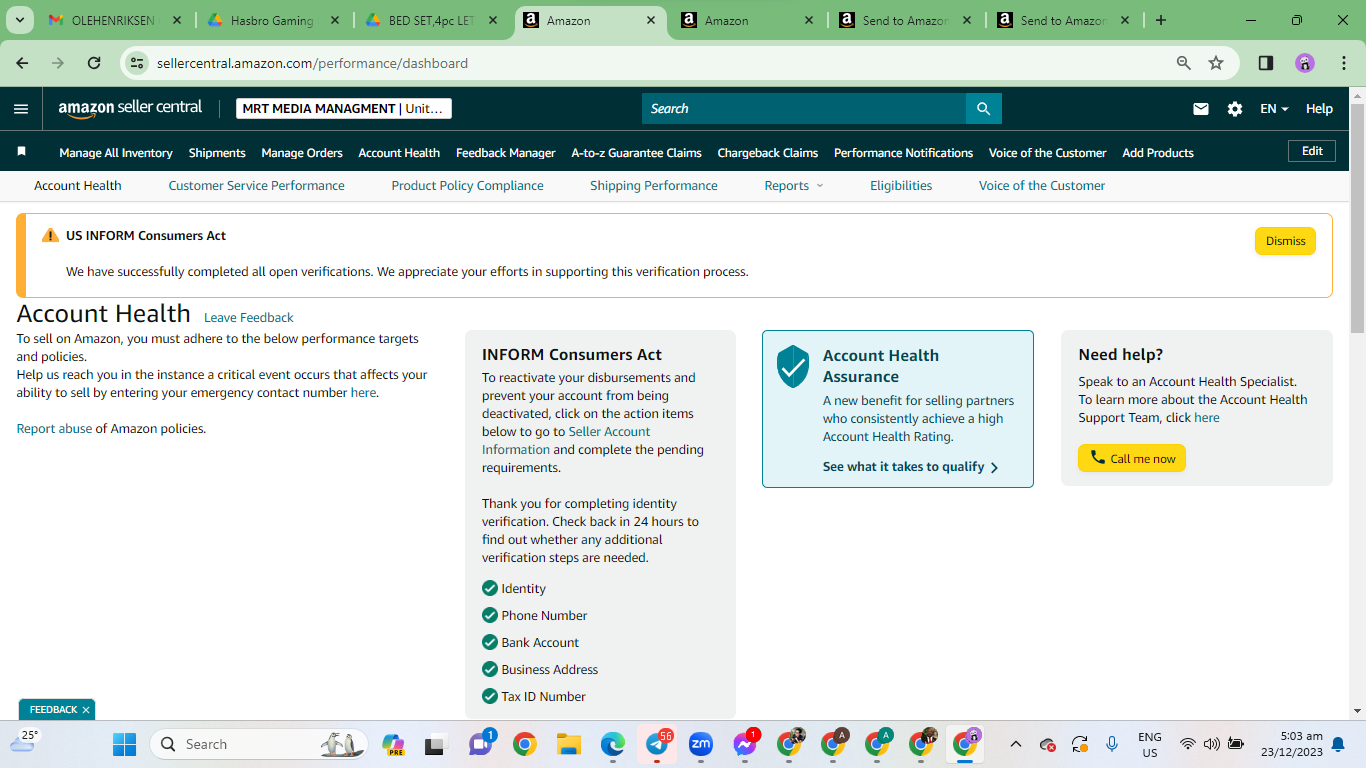
Task: Select Add Products in the favorites bar
Action: point(1158,153)
